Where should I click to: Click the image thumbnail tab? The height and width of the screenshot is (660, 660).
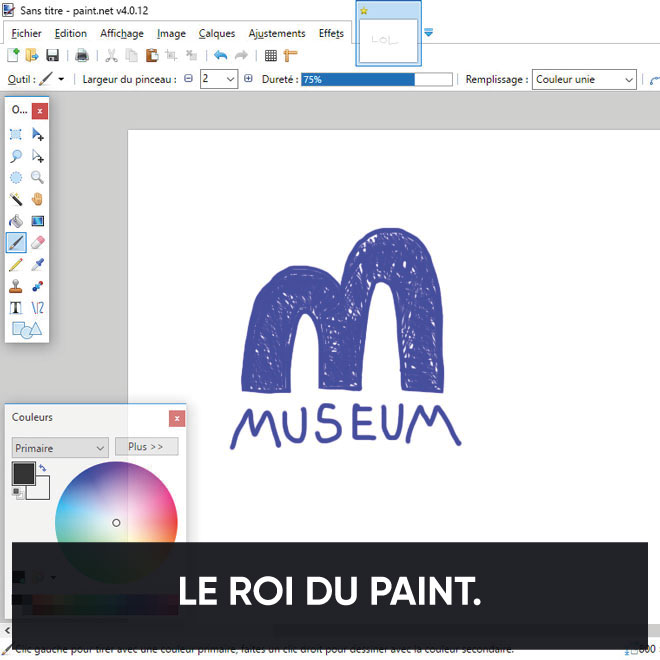(x=389, y=35)
